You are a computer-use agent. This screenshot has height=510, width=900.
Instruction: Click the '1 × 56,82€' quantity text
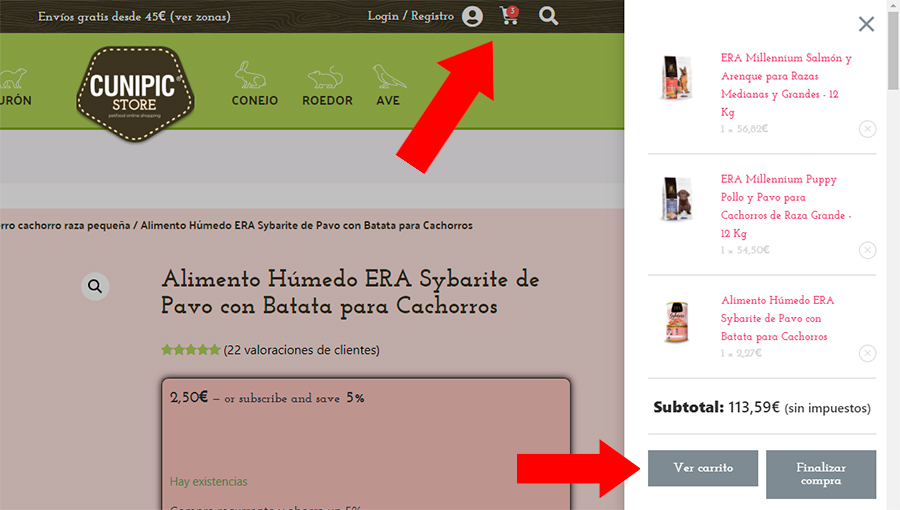pyautogui.click(x=744, y=129)
